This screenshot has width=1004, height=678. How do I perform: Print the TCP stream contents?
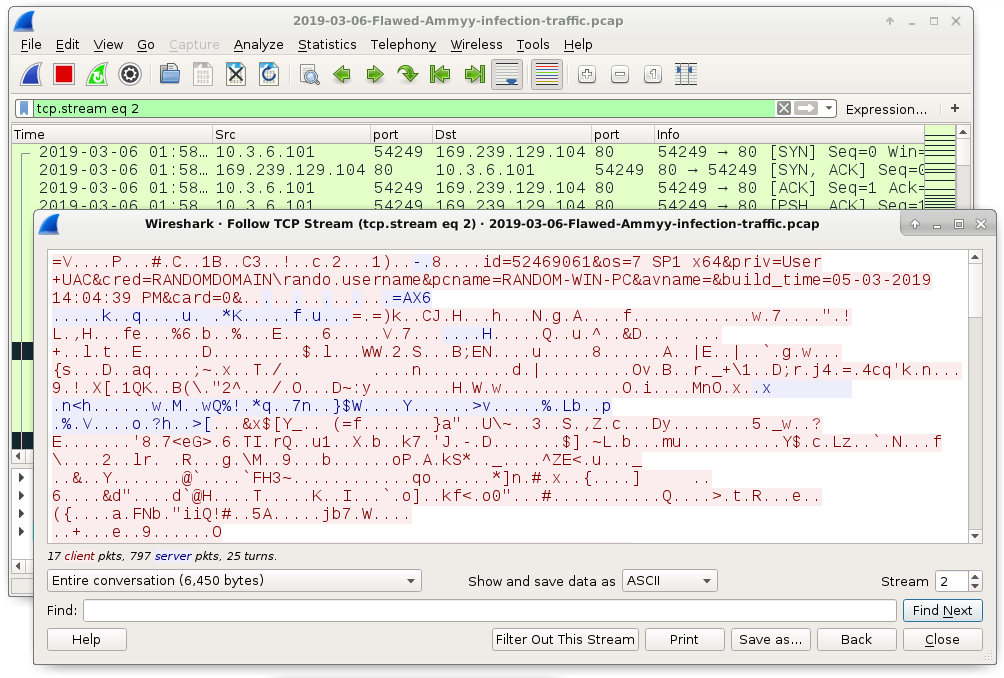point(684,640)
